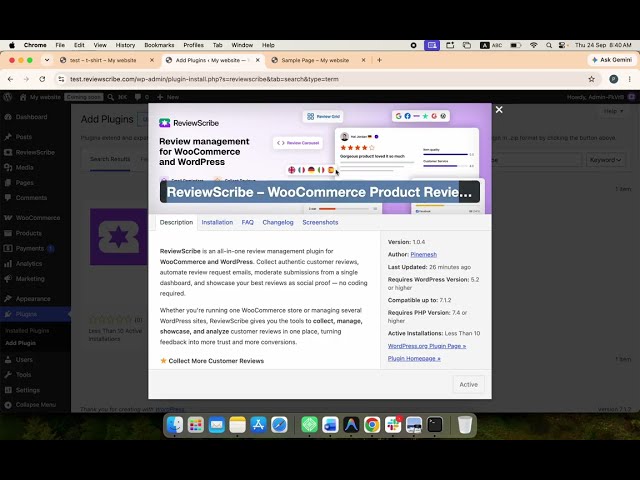Open Notes app in the dock
Image resolution: width=640 pixels, height=480 pixels.
238,425
